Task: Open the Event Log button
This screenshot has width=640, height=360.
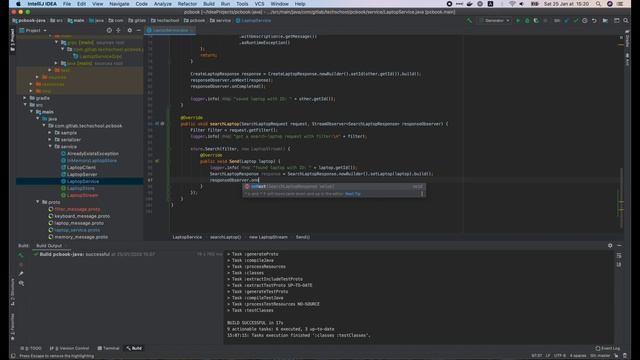Action: [x=608, y=348]
